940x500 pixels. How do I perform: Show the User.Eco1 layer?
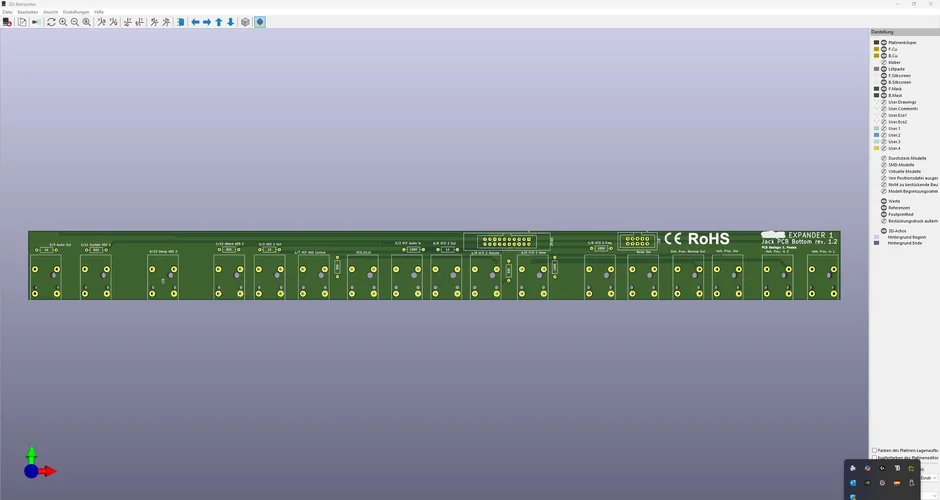point(884,115)
